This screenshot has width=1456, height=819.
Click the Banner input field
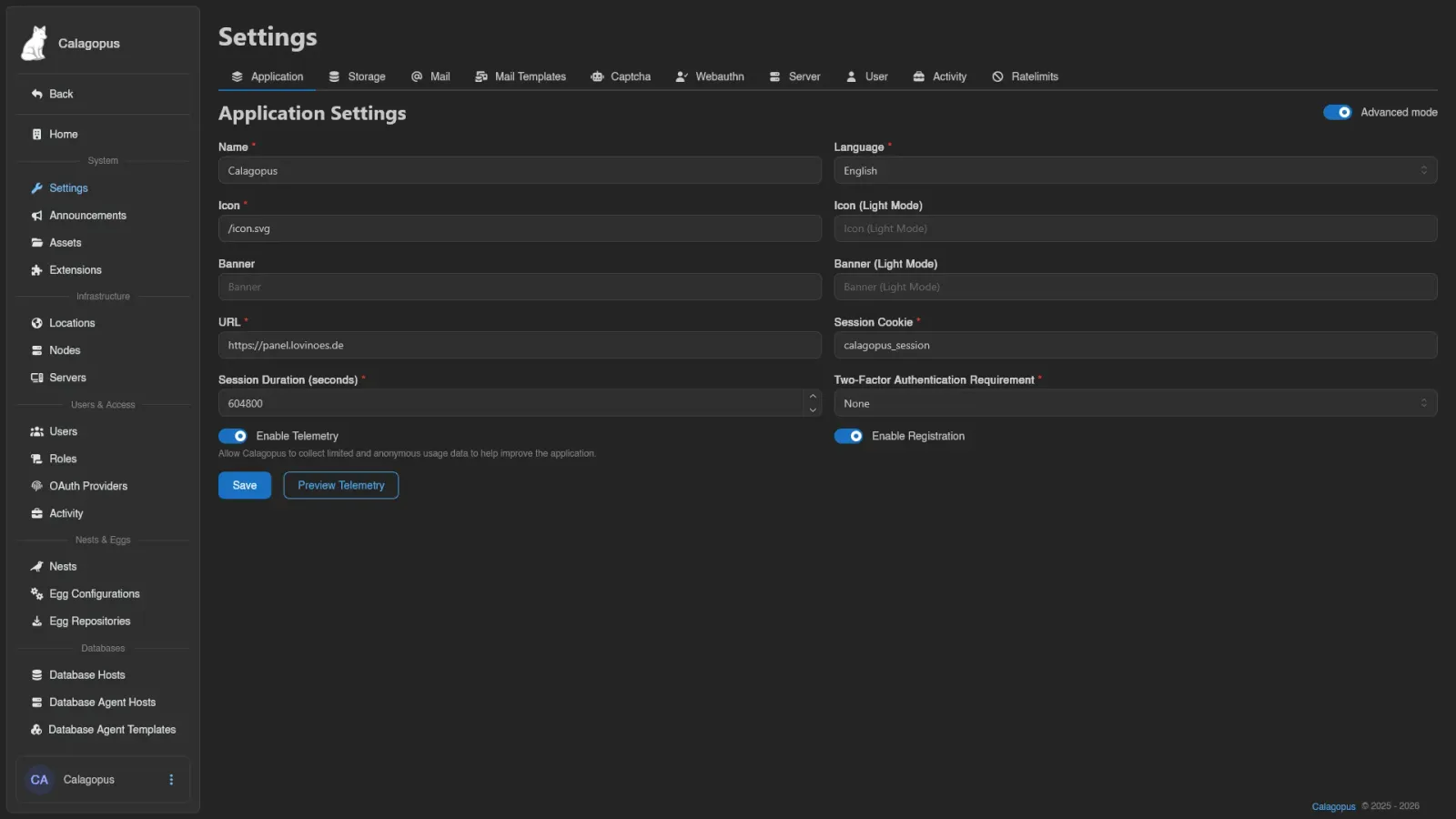coord(520,287)
